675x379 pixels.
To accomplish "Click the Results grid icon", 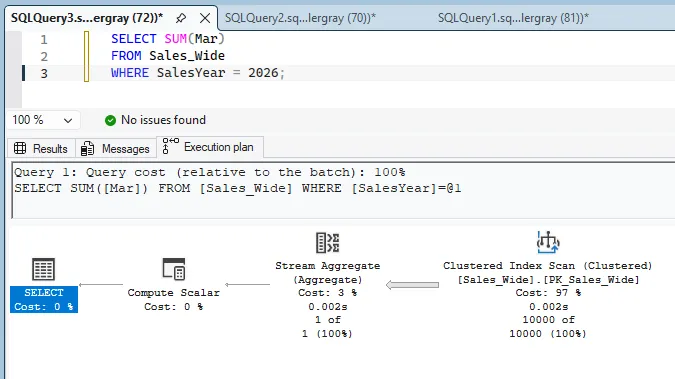I will [20, 148].
